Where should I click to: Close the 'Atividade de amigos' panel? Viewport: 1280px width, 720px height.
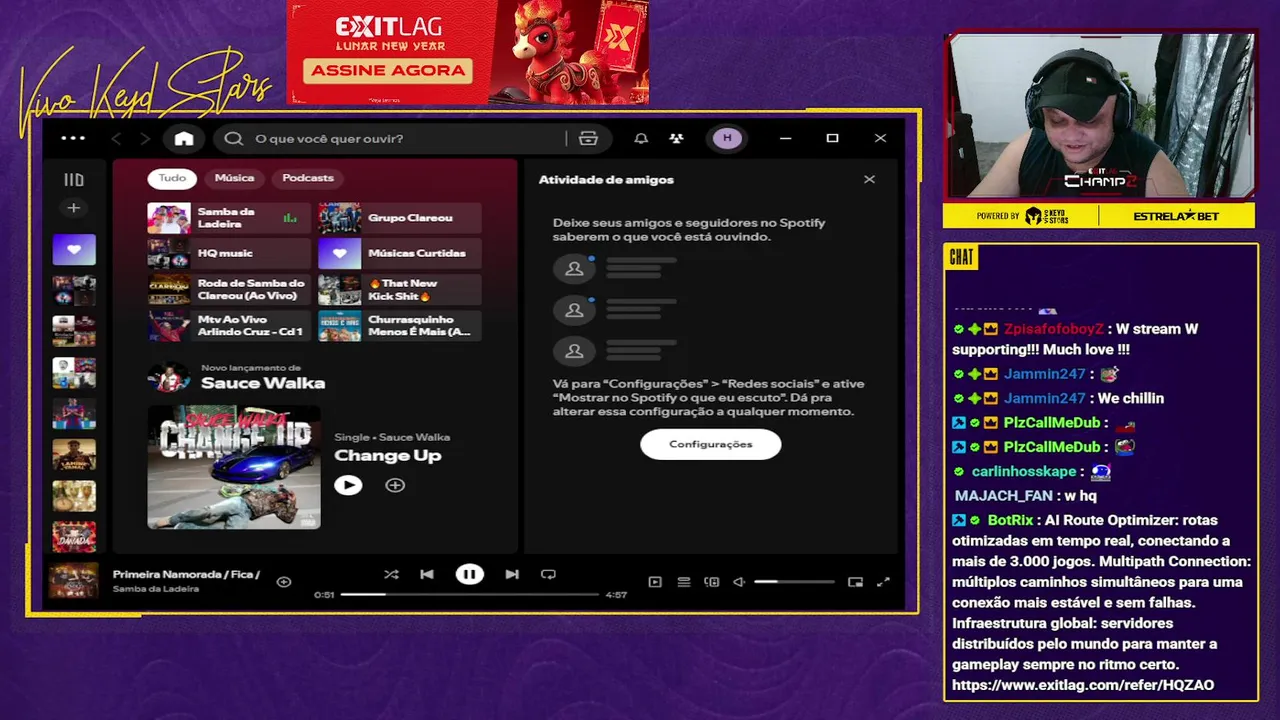(x=869, y=179)
